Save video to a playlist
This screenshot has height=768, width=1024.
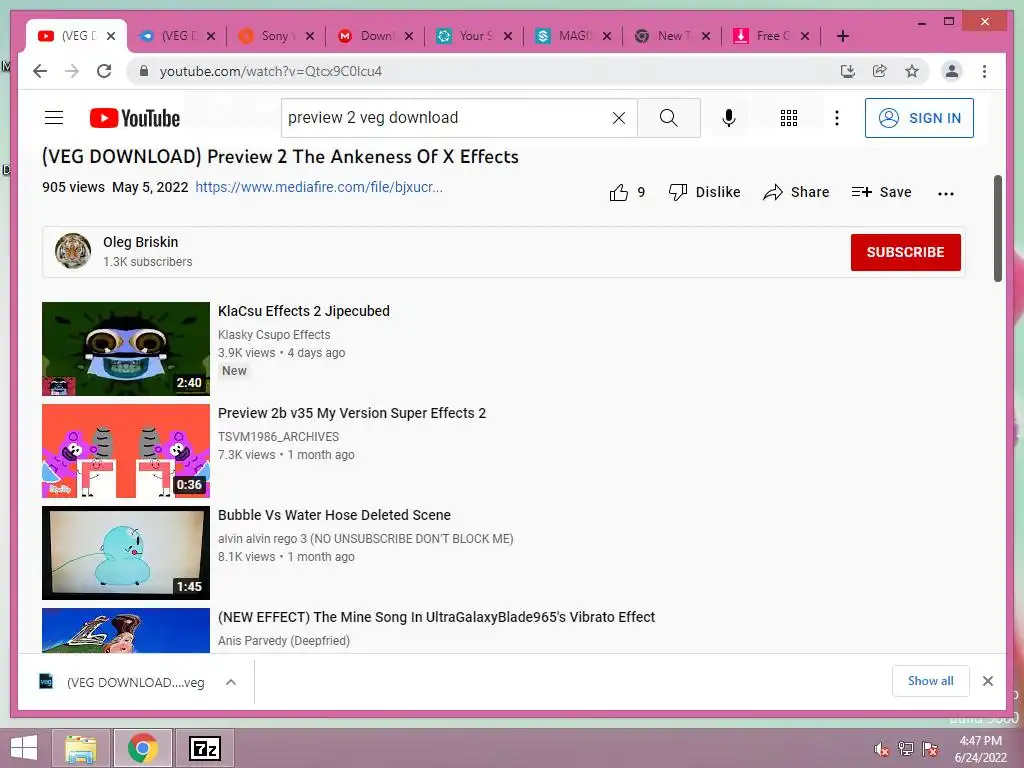tap(882, 192)
